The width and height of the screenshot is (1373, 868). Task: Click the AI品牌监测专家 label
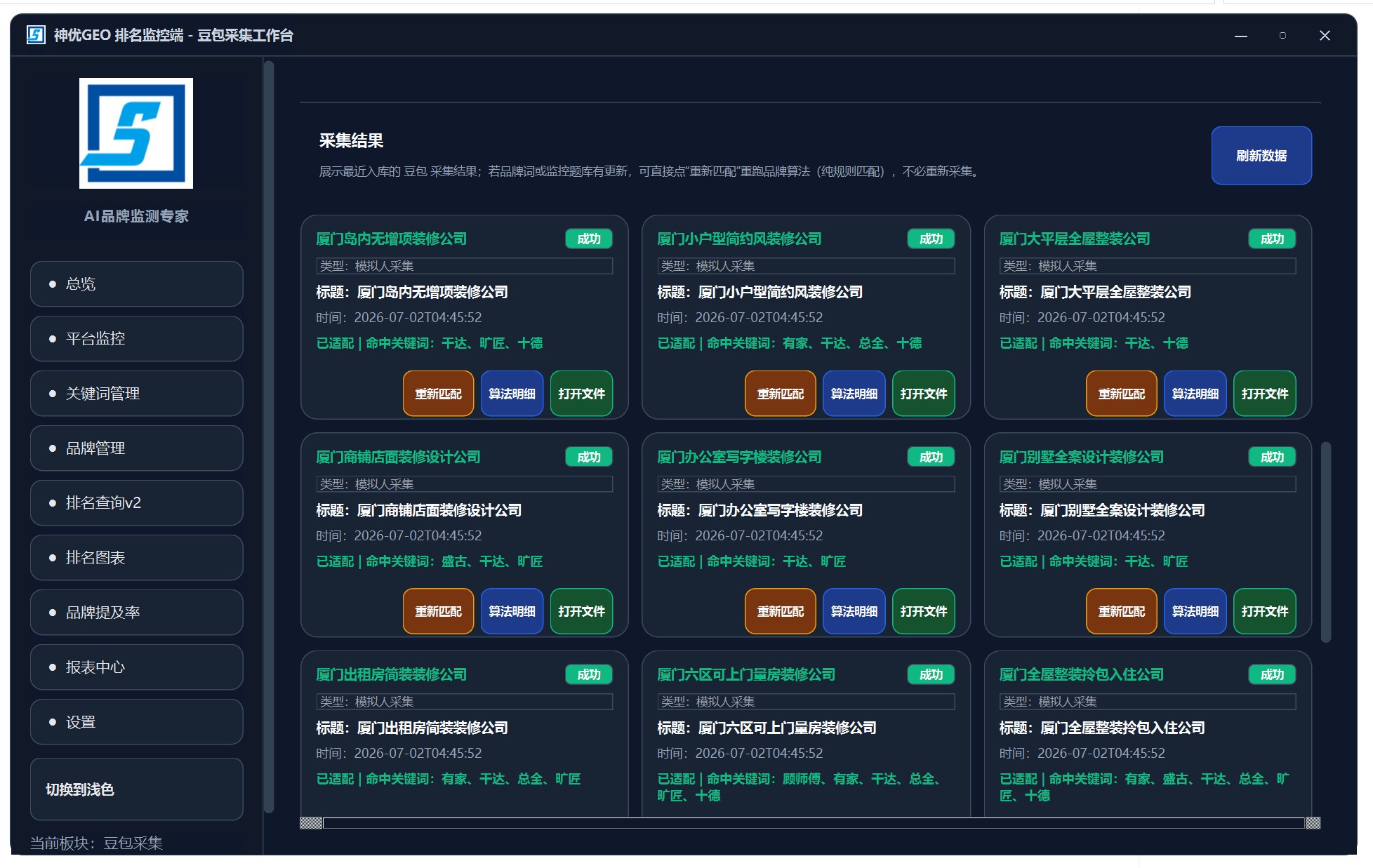pyautogui.click(x=136, y=216)
